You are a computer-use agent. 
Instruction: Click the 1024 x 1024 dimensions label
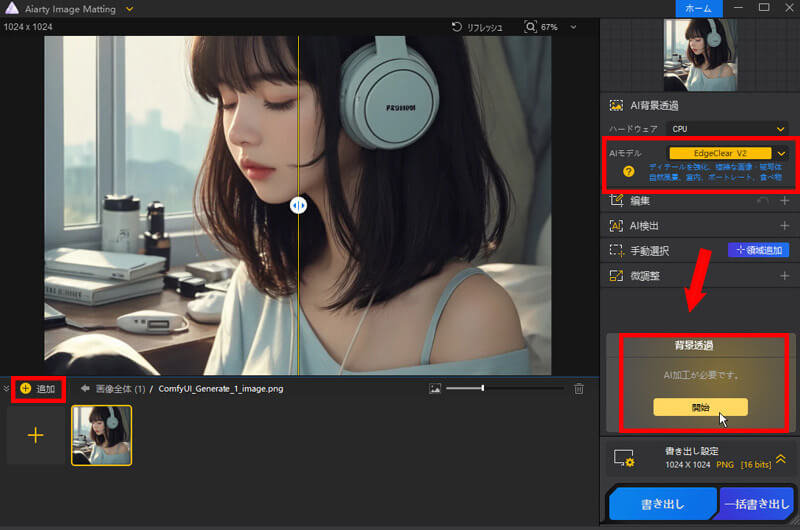click(28, 27)
